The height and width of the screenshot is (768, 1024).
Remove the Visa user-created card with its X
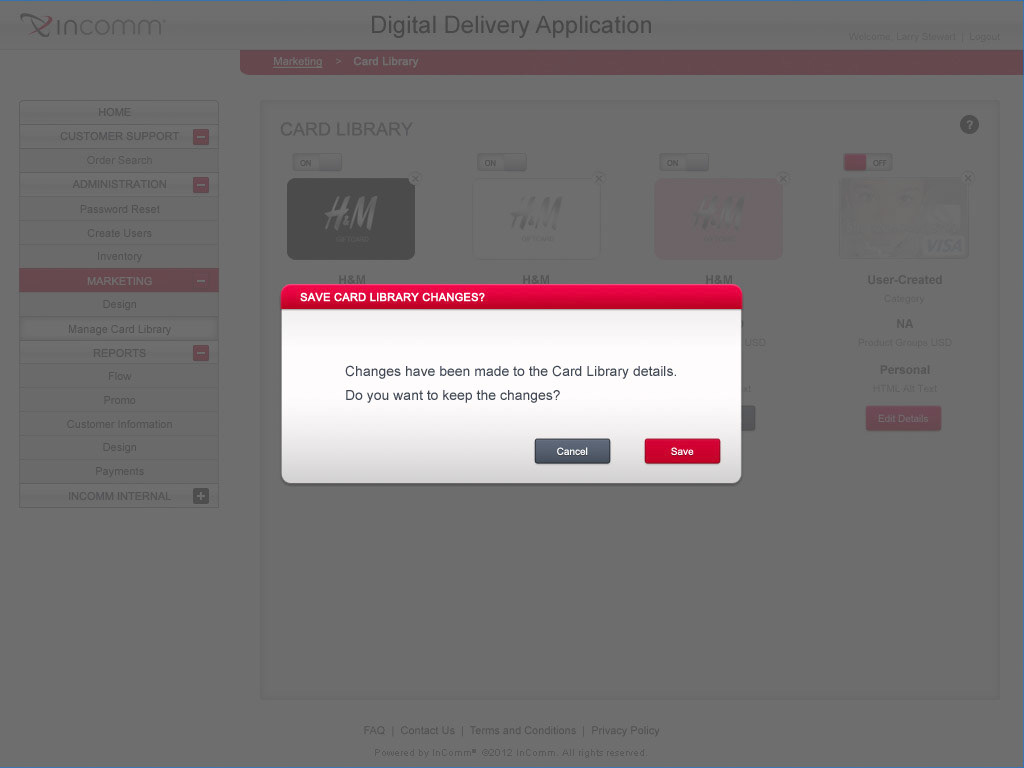pyautogui.click(x=968, y=178)
